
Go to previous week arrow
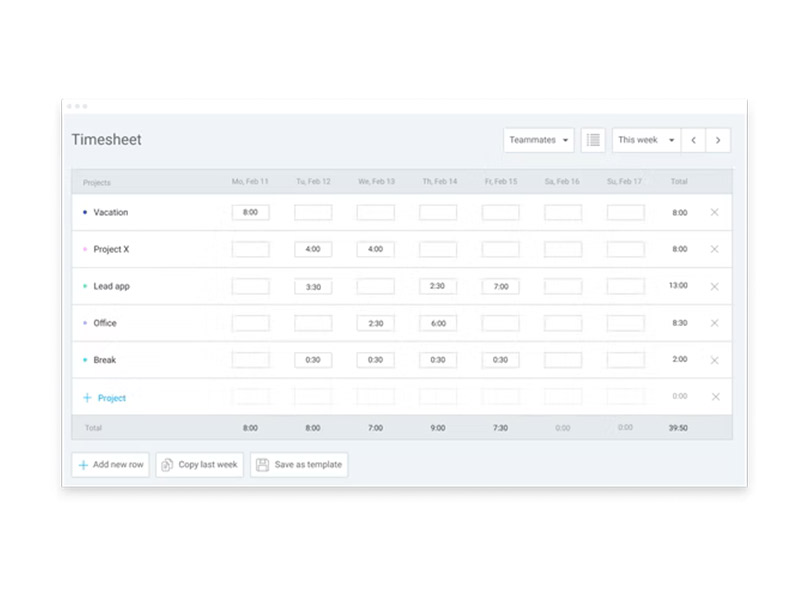(x=693, y=140)
